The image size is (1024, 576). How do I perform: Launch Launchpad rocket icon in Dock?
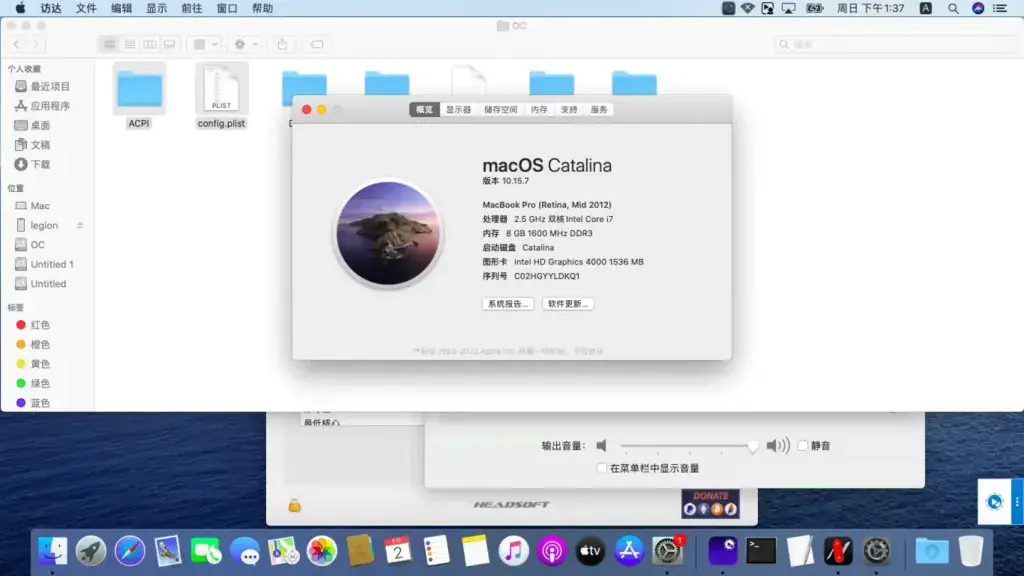(91, 551)
